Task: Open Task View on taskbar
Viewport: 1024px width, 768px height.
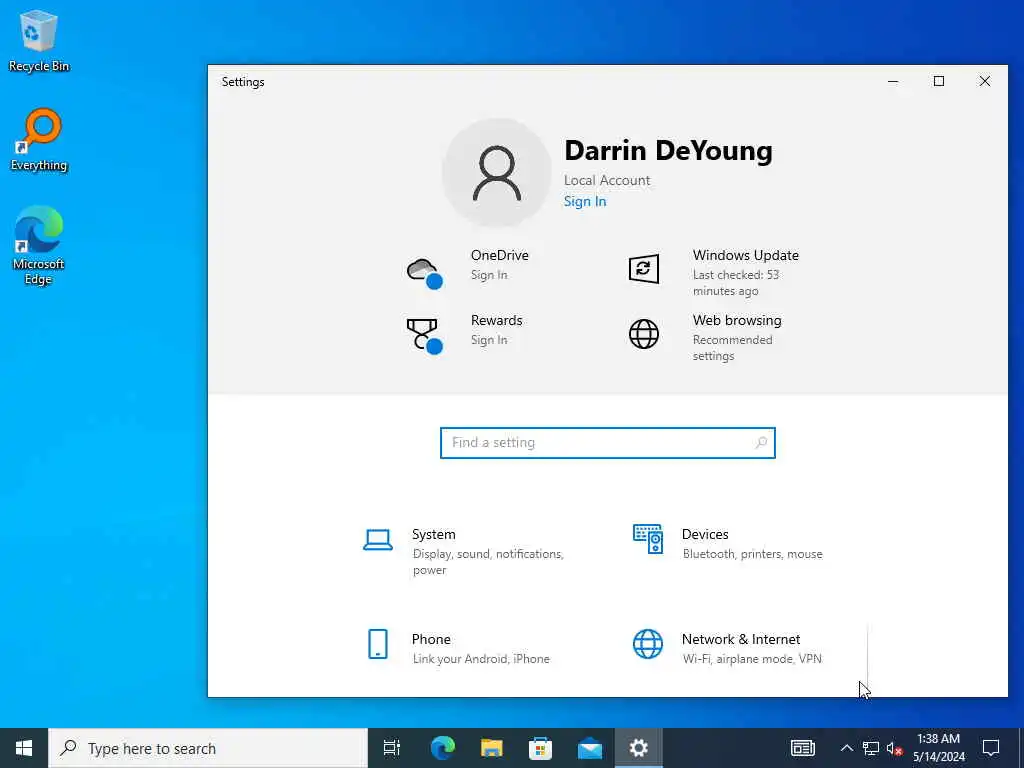Action: [x=392, y=748]
